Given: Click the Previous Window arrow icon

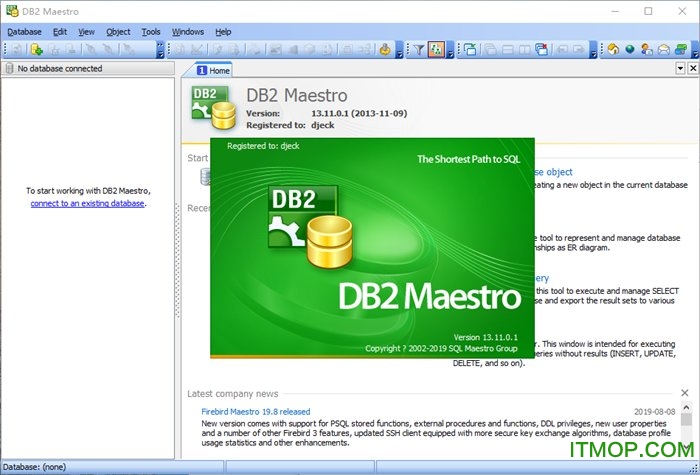Looking at the screenshot, I should 562,50.
